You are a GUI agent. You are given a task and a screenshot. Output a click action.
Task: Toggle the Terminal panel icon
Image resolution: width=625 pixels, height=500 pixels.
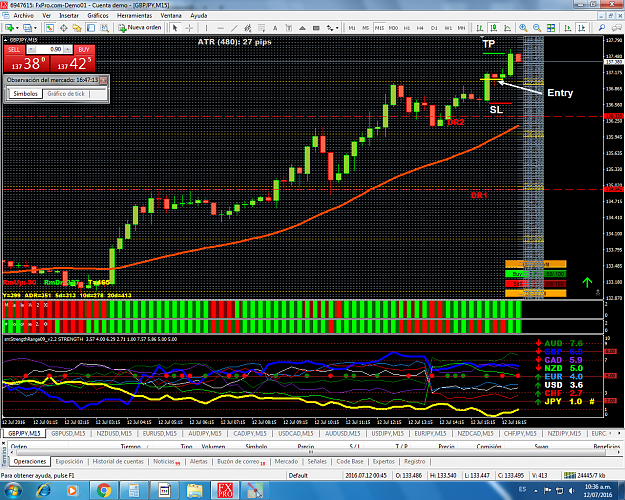[91, 28]
